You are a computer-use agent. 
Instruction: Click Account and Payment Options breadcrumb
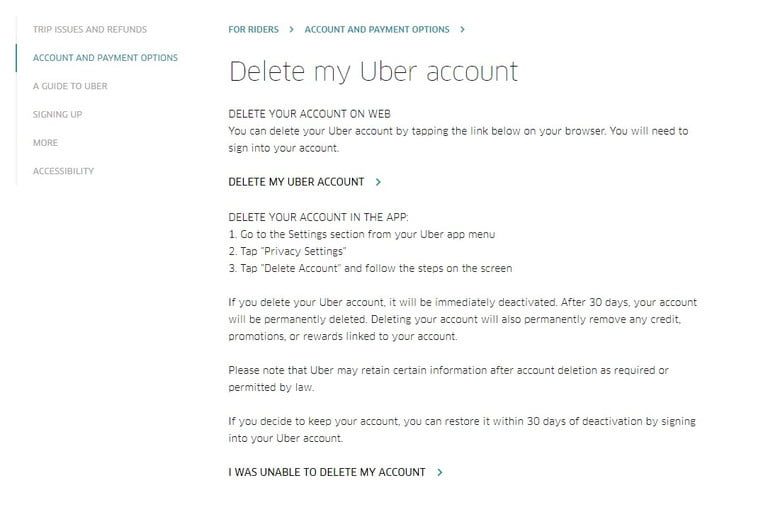point(376,30)
